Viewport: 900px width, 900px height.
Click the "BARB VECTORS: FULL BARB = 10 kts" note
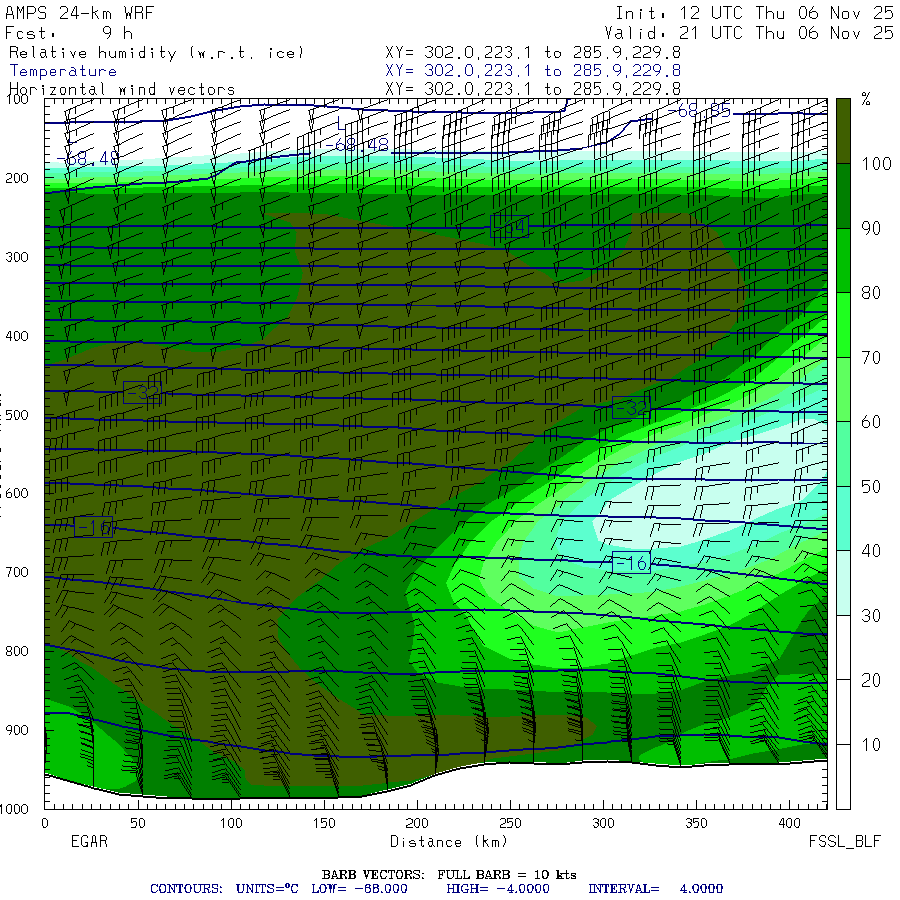tap(449, 875)
